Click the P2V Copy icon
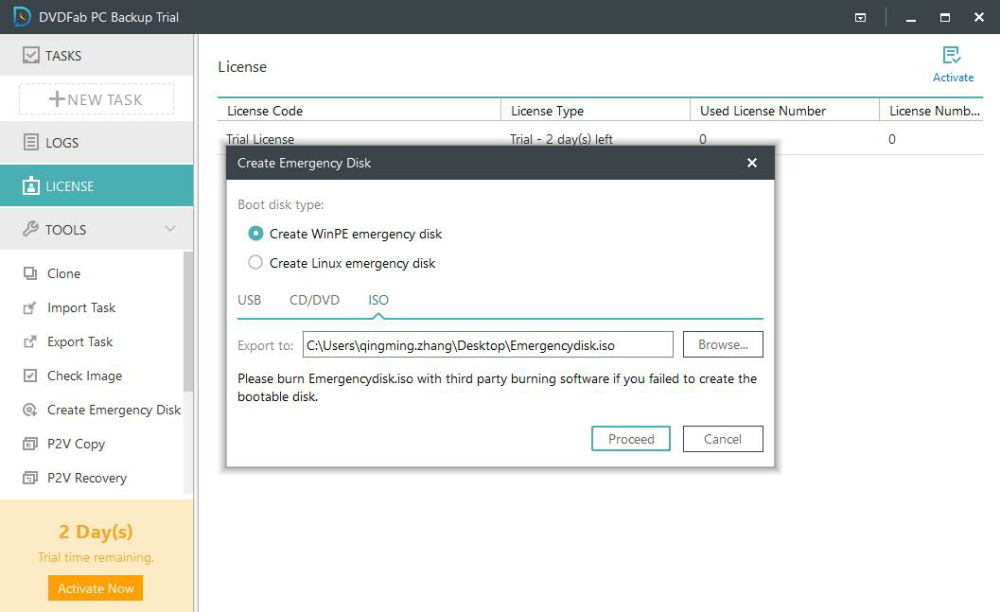The image size is (1000, 612). [30, 444]
